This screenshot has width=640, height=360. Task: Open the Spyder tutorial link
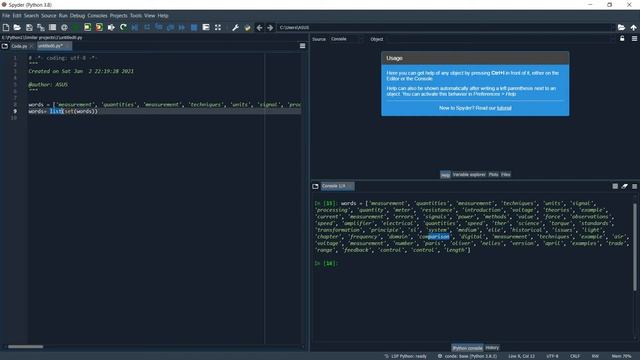tap(504, 108)
